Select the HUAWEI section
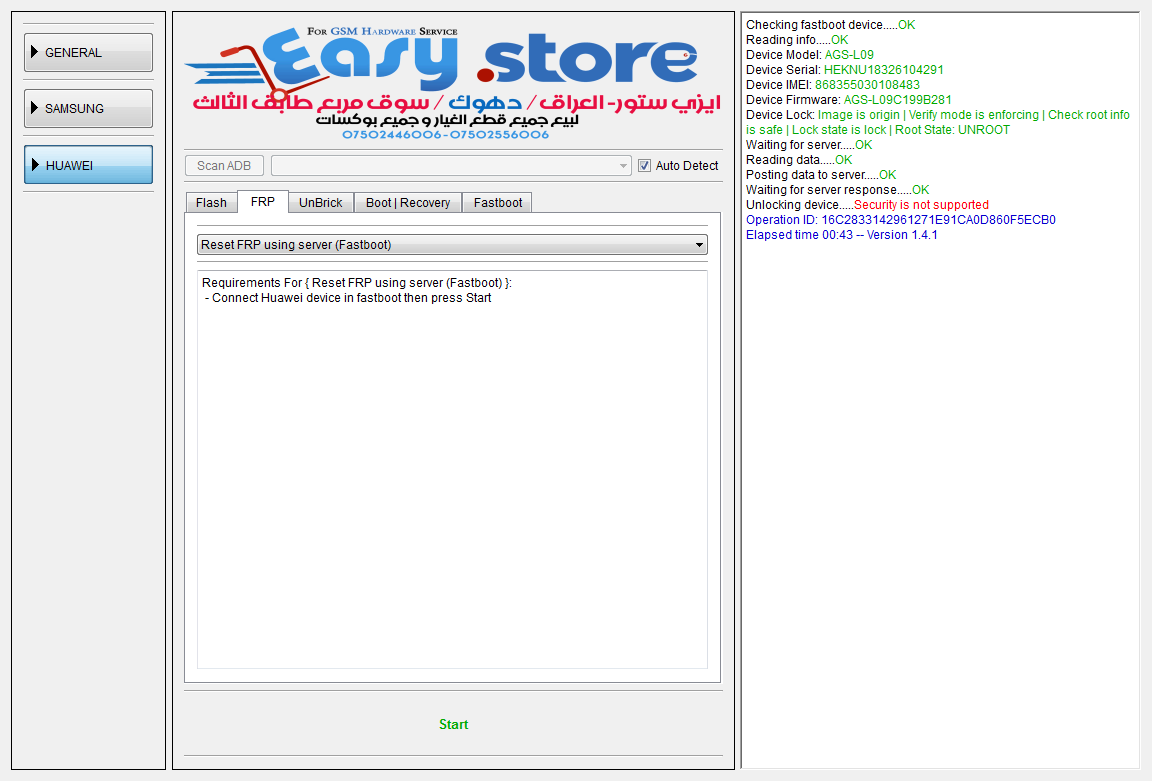1152x781 pixels. 88,165
